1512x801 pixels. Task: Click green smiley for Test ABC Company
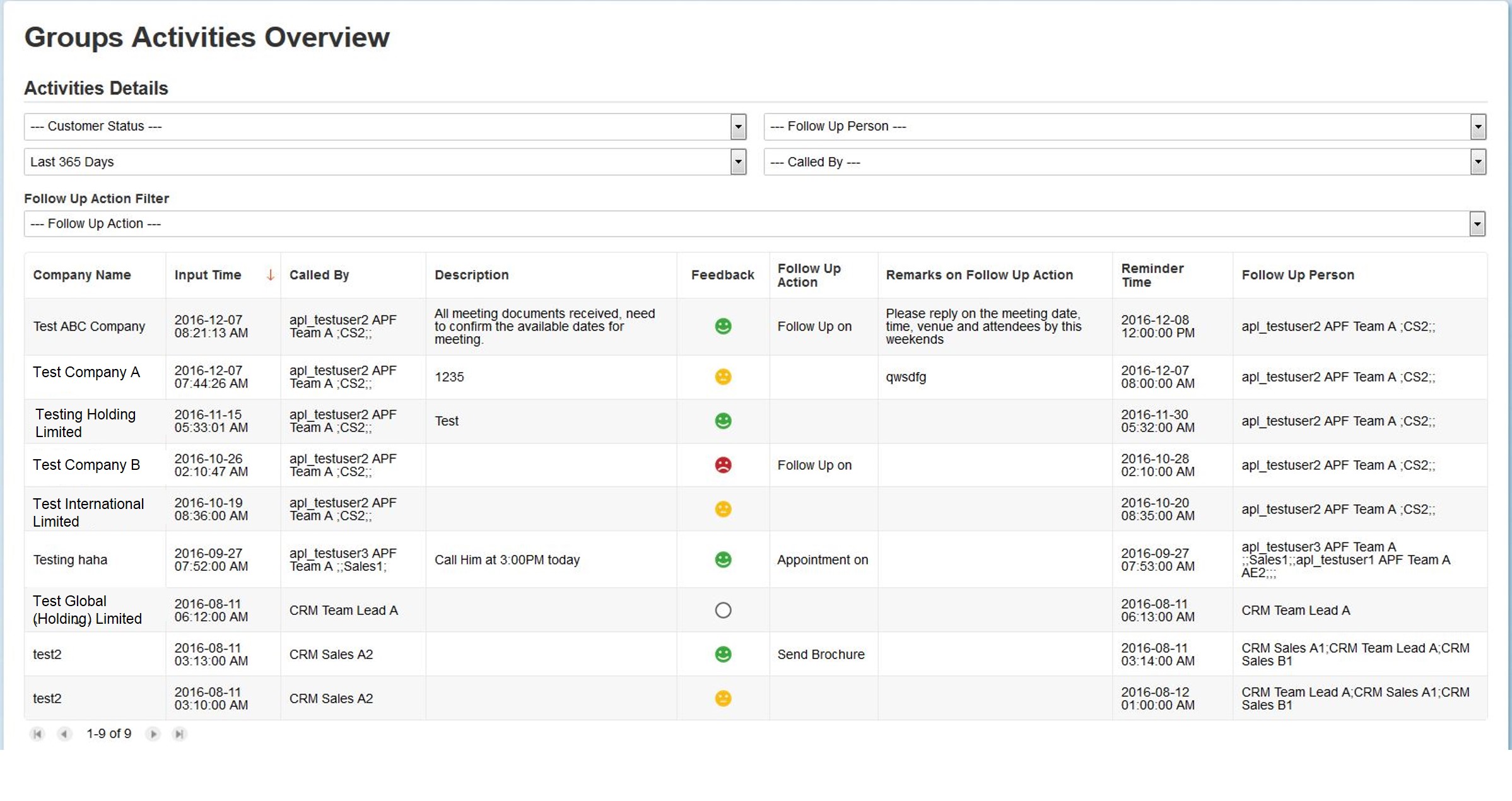click(723, 326)
